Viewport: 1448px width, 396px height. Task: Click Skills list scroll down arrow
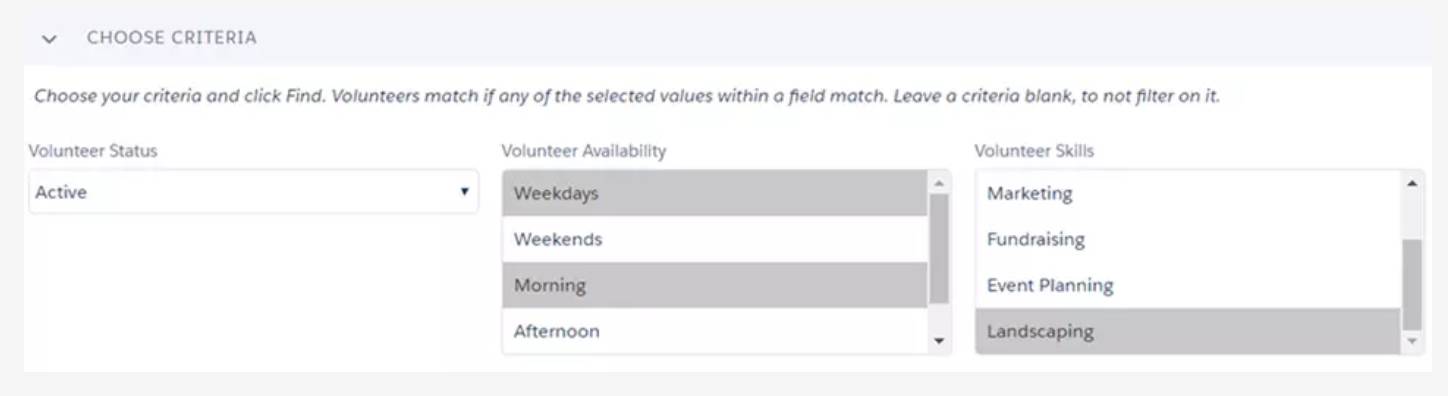pyautogui.click(x=1412, y=341)
